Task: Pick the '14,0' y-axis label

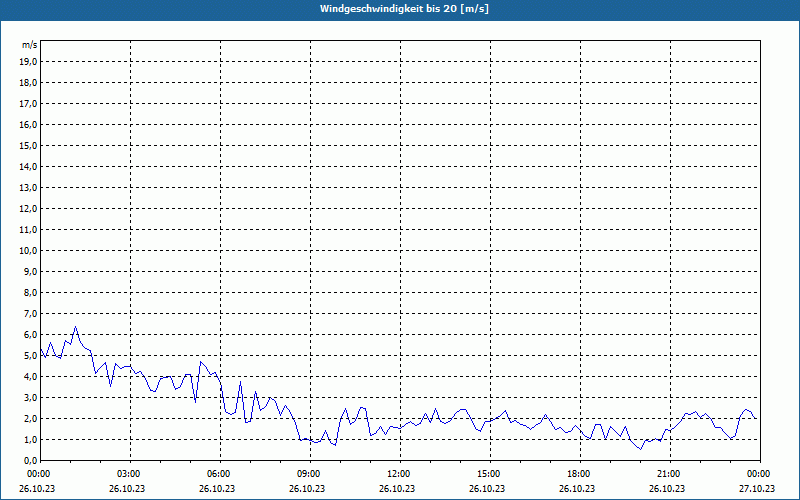Action: tap(28, 166)
